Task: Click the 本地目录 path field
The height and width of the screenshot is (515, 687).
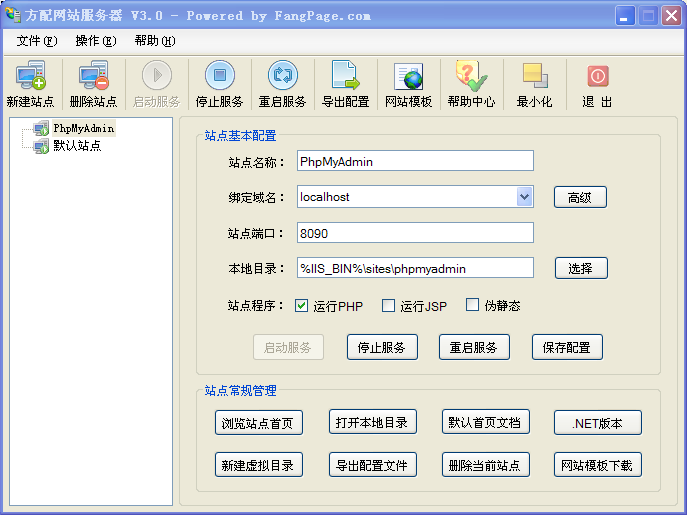Action: (415, 268)
